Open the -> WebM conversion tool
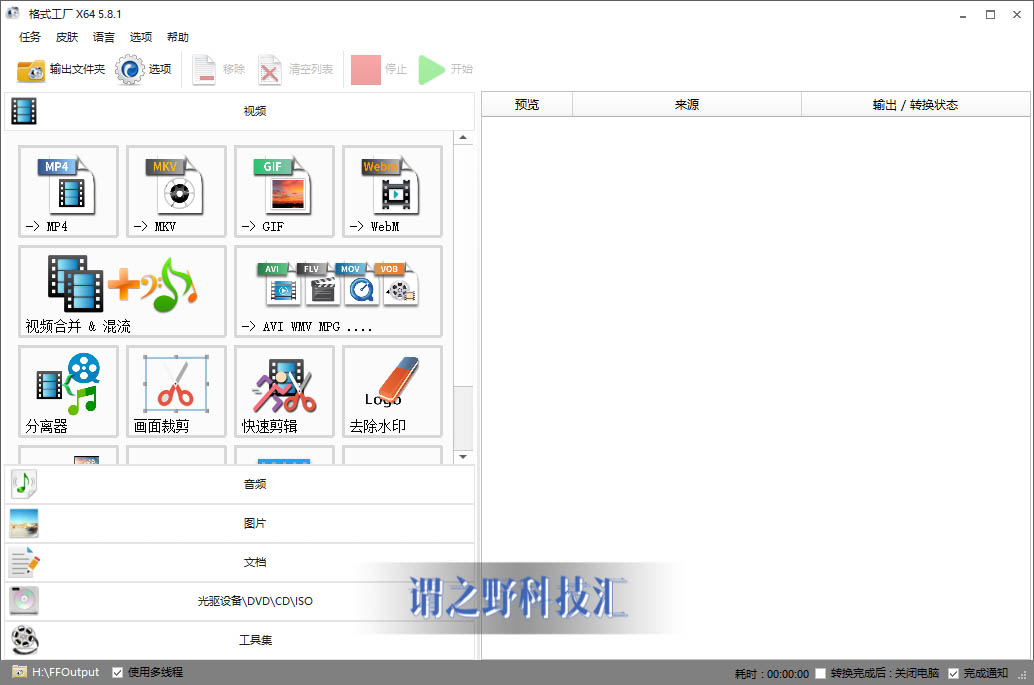1034x685 pixels. [x=392, y=190]
